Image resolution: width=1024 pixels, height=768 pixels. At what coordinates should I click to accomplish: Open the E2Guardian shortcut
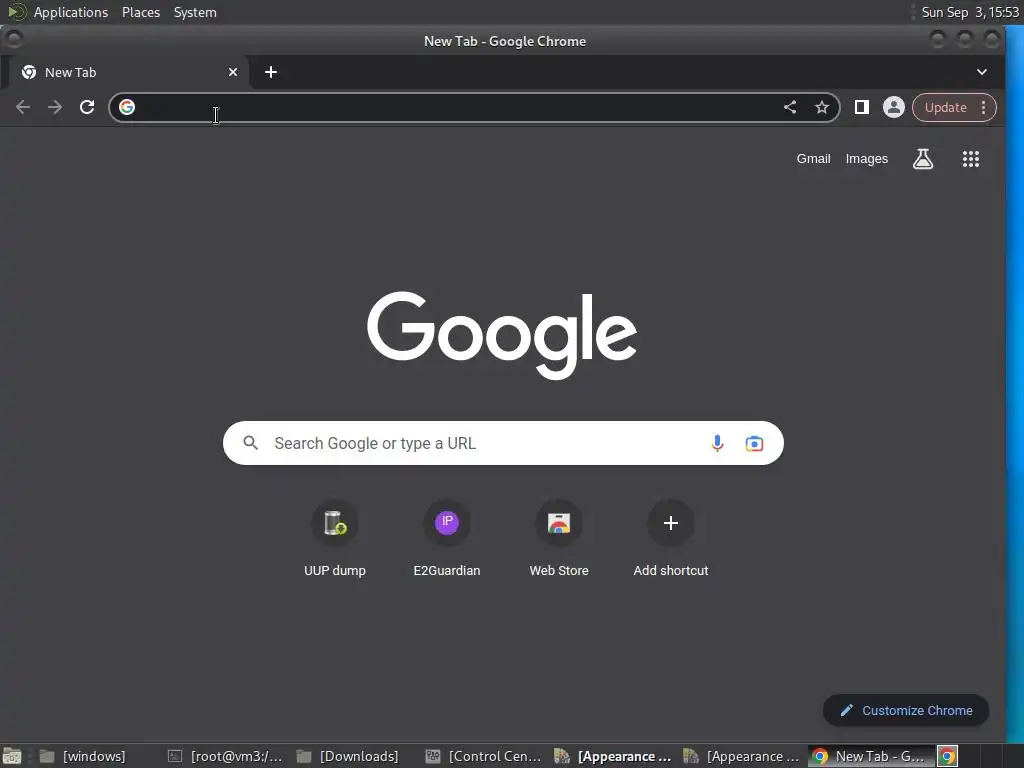[447, 539]
